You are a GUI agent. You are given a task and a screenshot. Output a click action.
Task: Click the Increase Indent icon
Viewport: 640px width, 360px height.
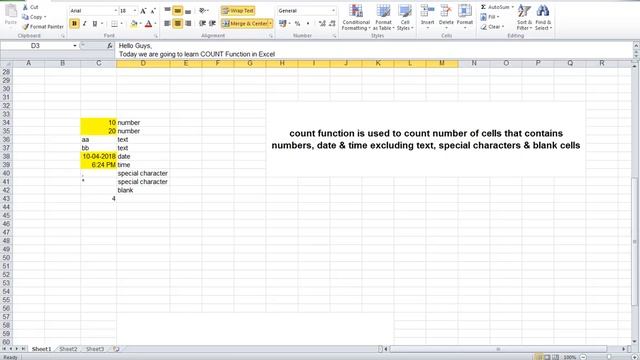tap(212, 24)
